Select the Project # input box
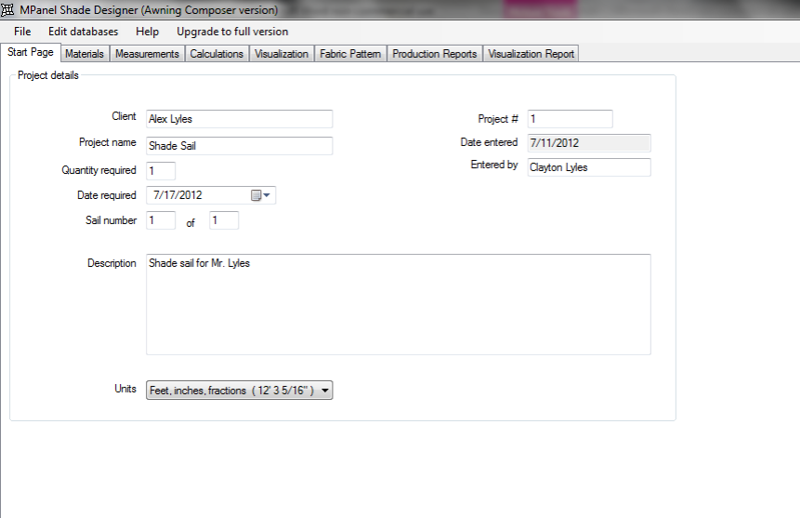Screen dimensions: 800x518 (569, 120)
